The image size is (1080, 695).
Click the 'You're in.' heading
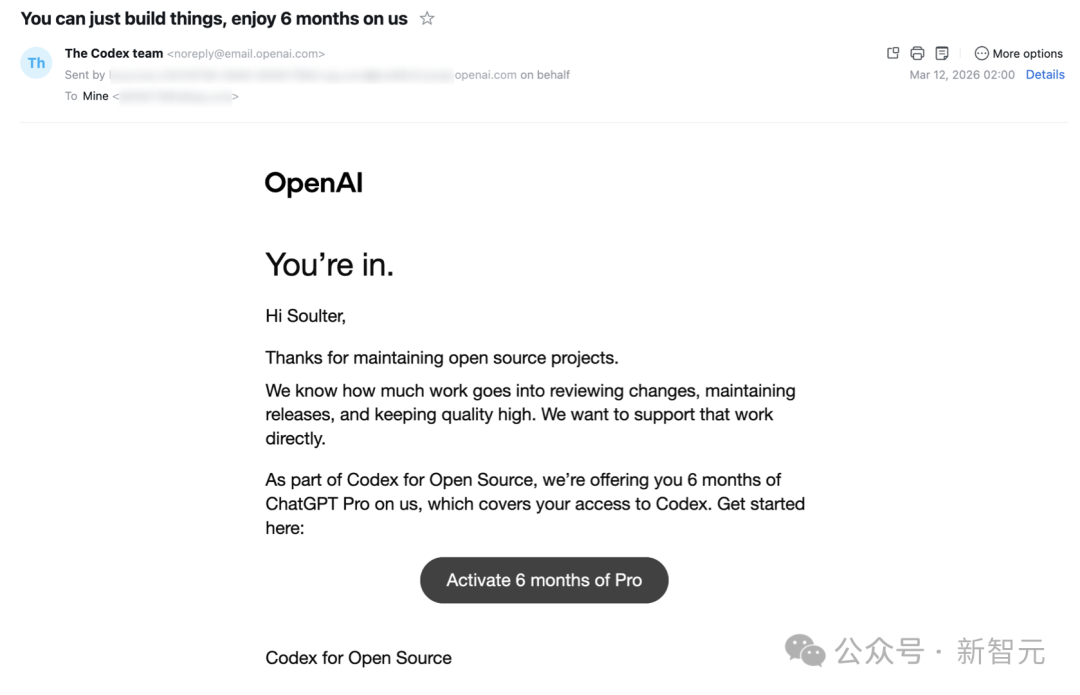coord(329,264)
